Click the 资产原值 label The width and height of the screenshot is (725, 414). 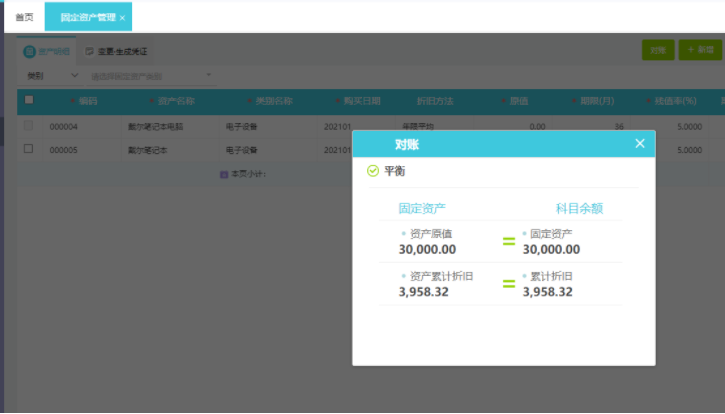[430, 234]
